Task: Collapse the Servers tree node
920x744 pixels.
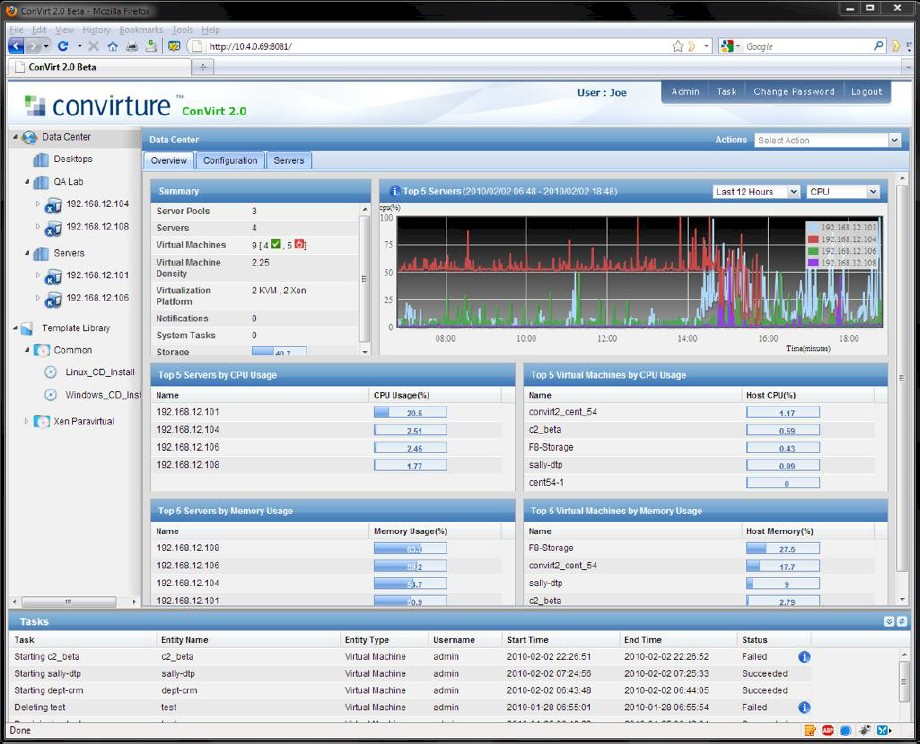Action: 27,253
